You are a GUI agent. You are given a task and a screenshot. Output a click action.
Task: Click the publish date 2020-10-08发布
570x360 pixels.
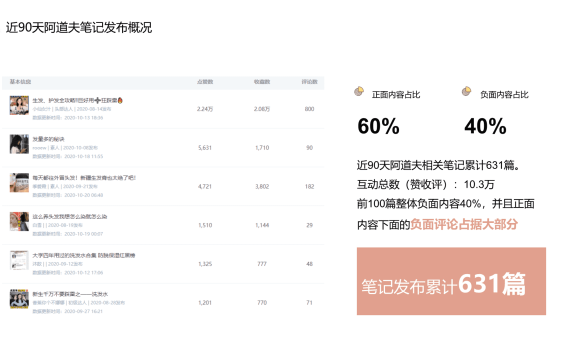coord(80,148)
